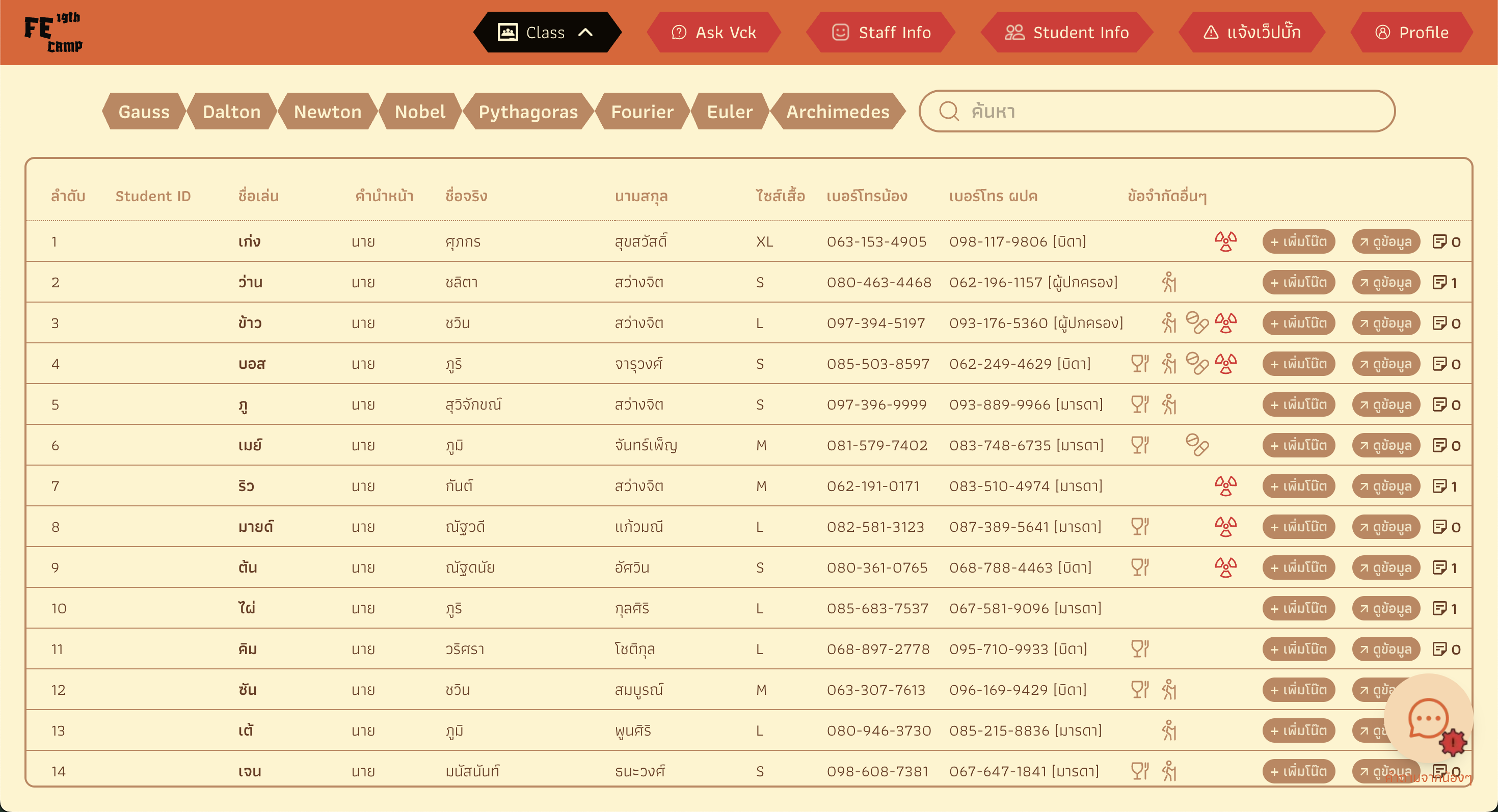Image resolution: width=1498 pixels, height=812 pixels.
Task: Select the Gauss class tab
Action: pyautogui.click(x=144, y=111)
